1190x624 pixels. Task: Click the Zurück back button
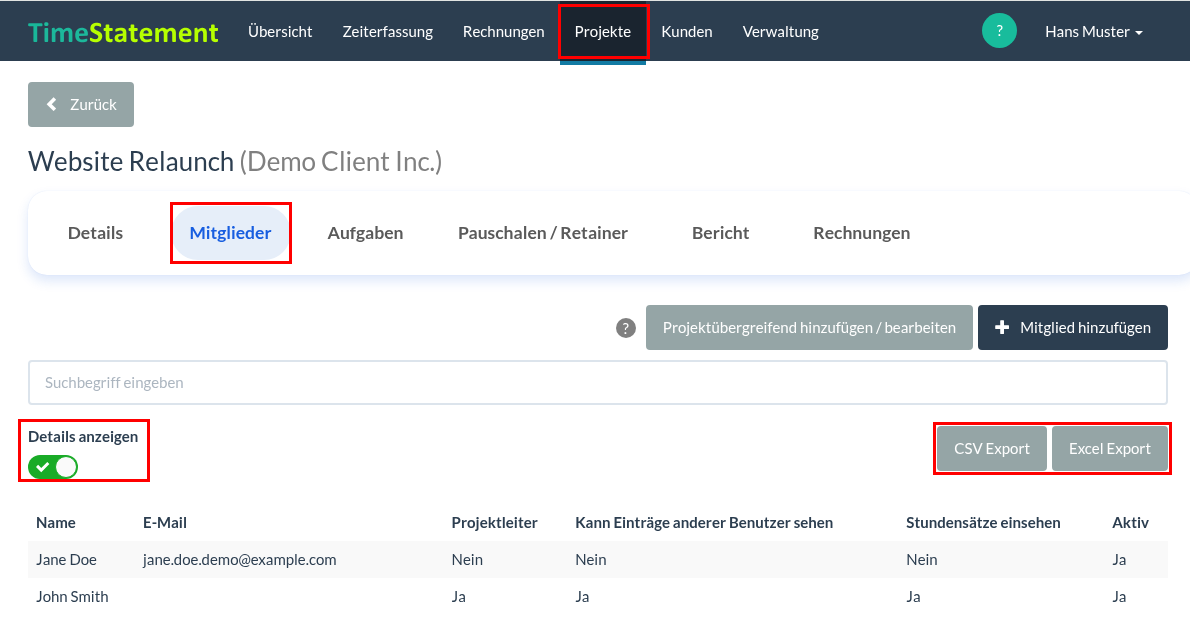[x=81, y=105]
